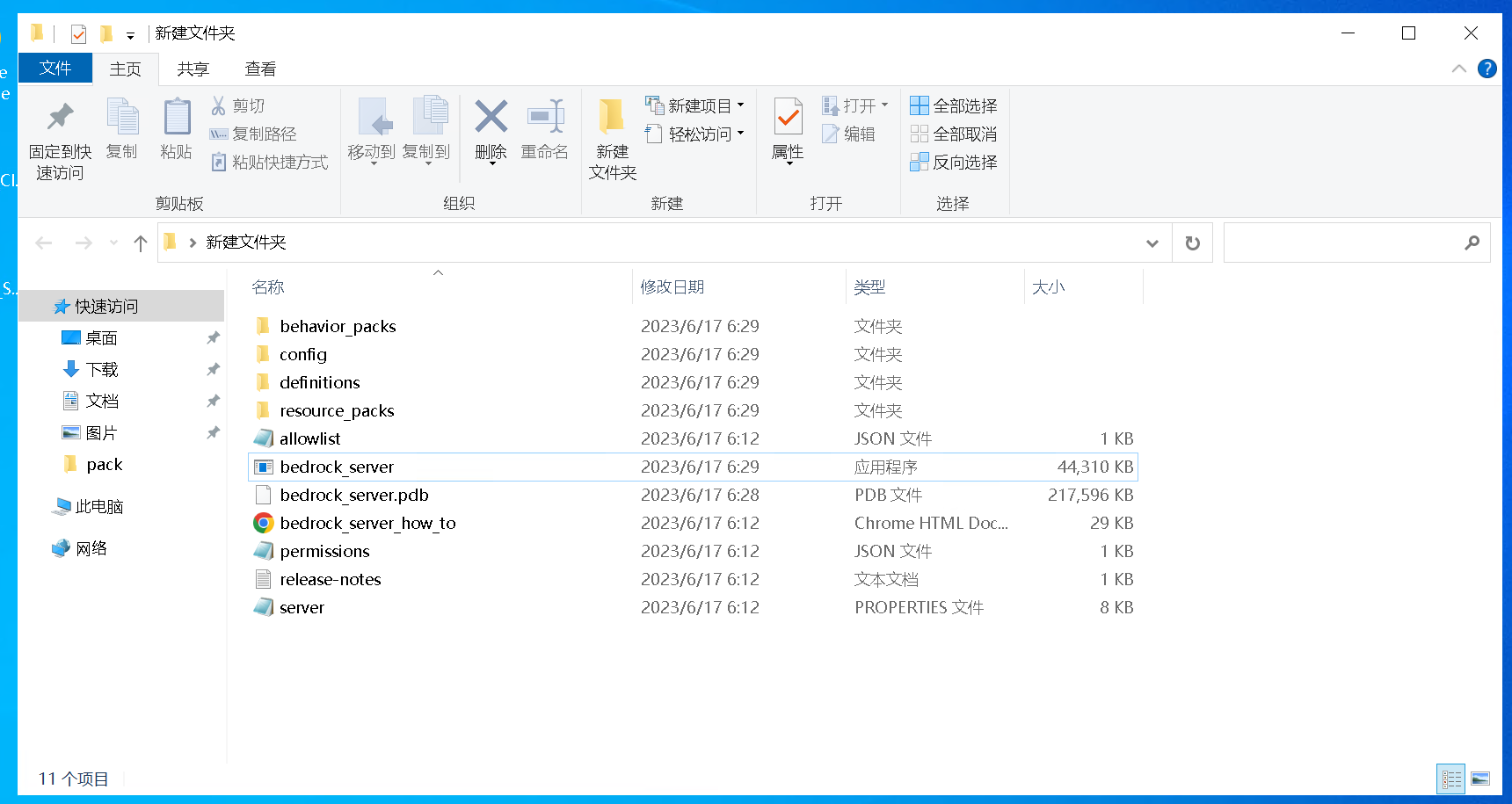
Task: Switch to the details list view
Action: pyautogui.click(x=1451, y=779)
